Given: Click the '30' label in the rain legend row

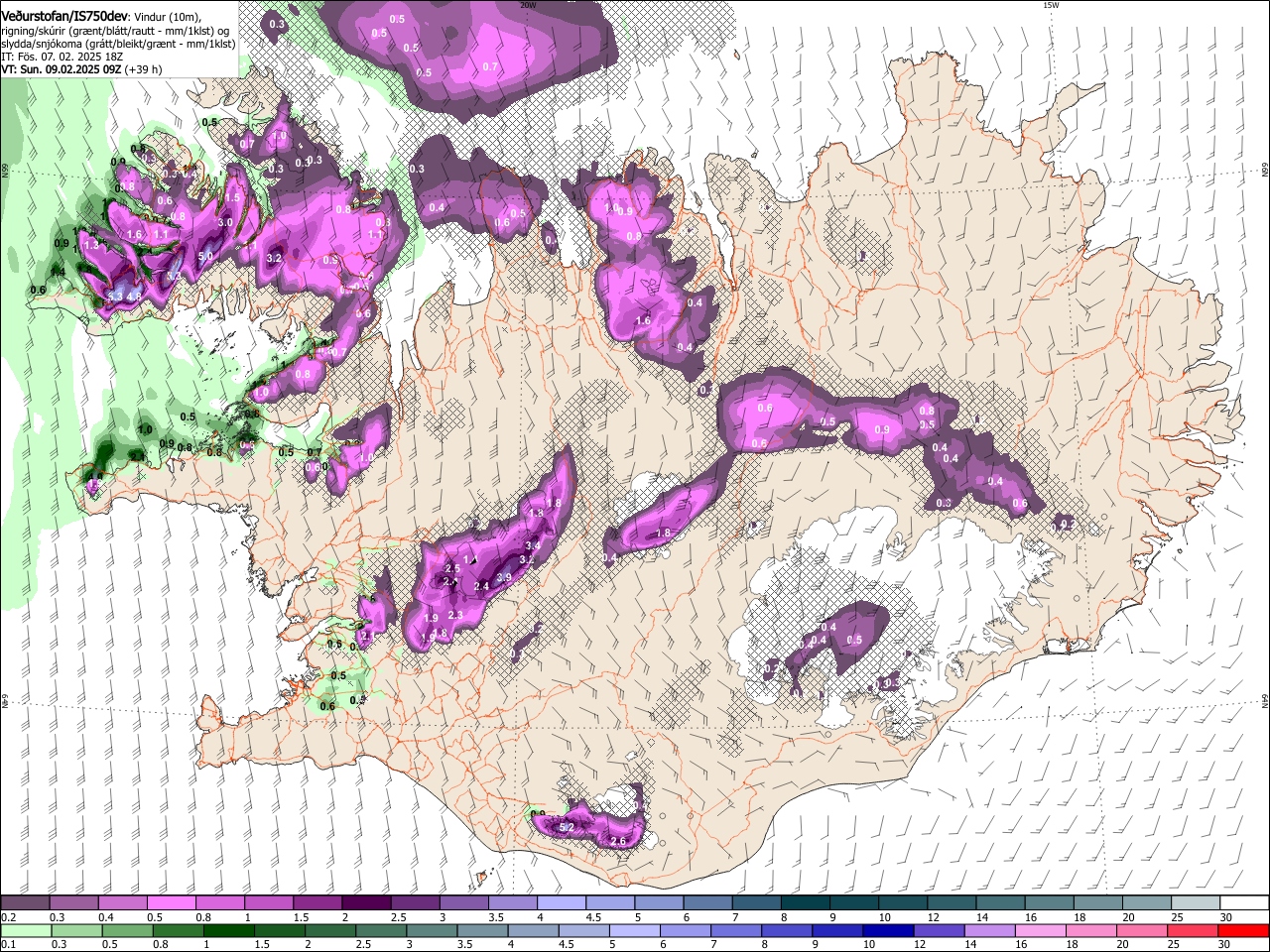Looking at the screenshot, I should tap(1223, 944).
